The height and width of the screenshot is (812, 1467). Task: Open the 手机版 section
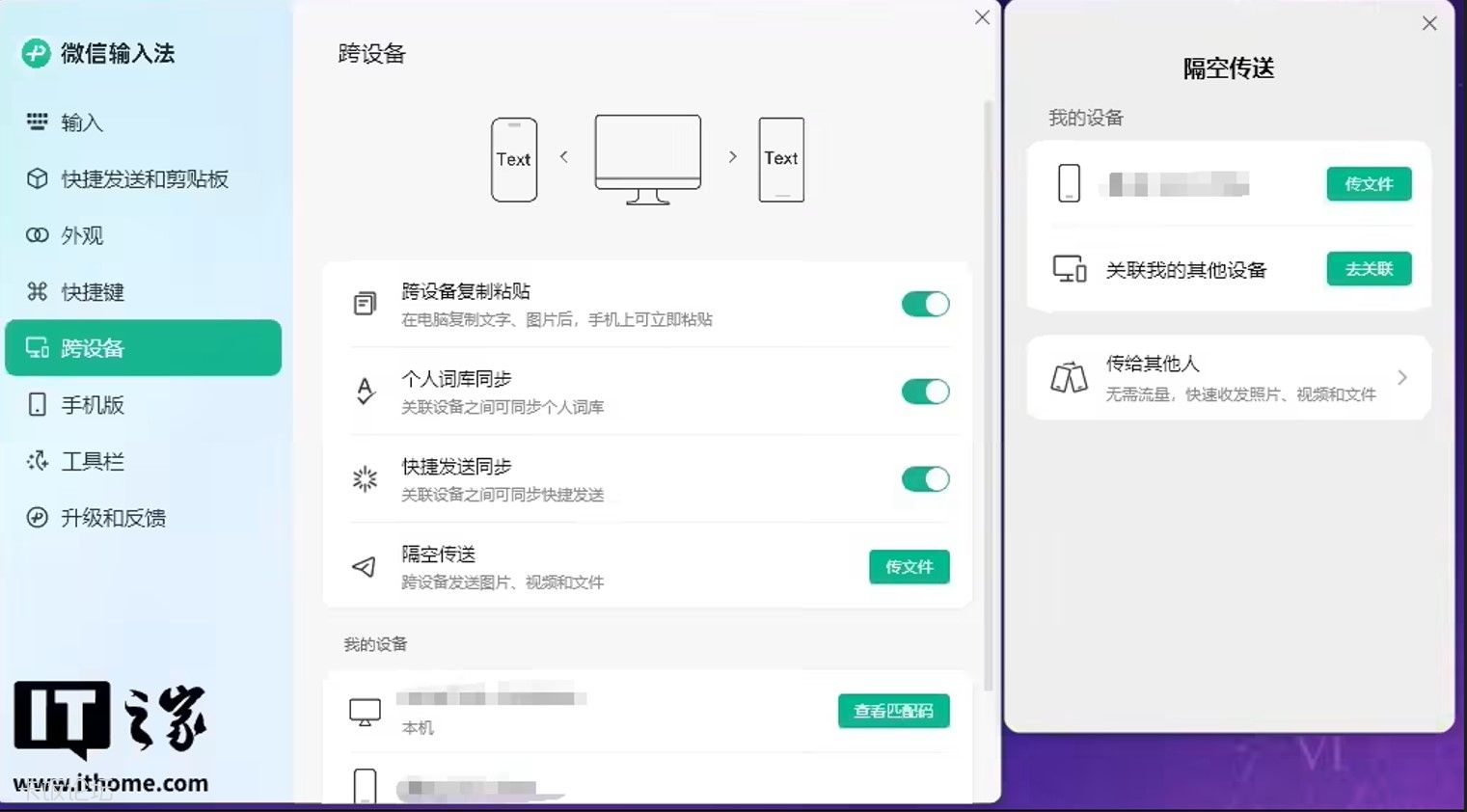[143, 405]
